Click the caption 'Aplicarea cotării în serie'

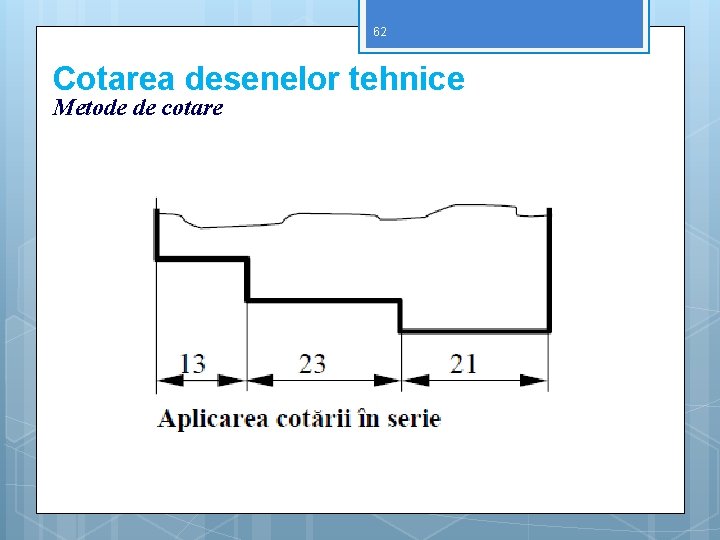(299, 419)
